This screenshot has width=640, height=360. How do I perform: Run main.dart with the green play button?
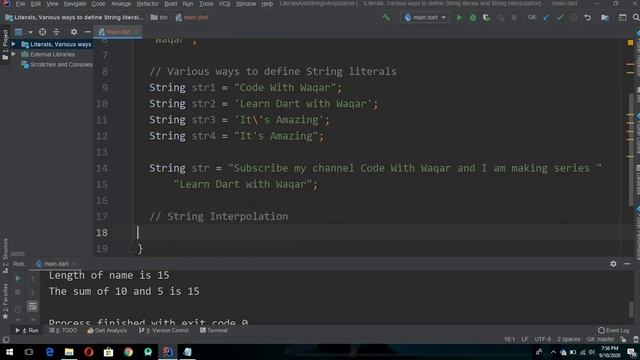(x=459, y=18)
